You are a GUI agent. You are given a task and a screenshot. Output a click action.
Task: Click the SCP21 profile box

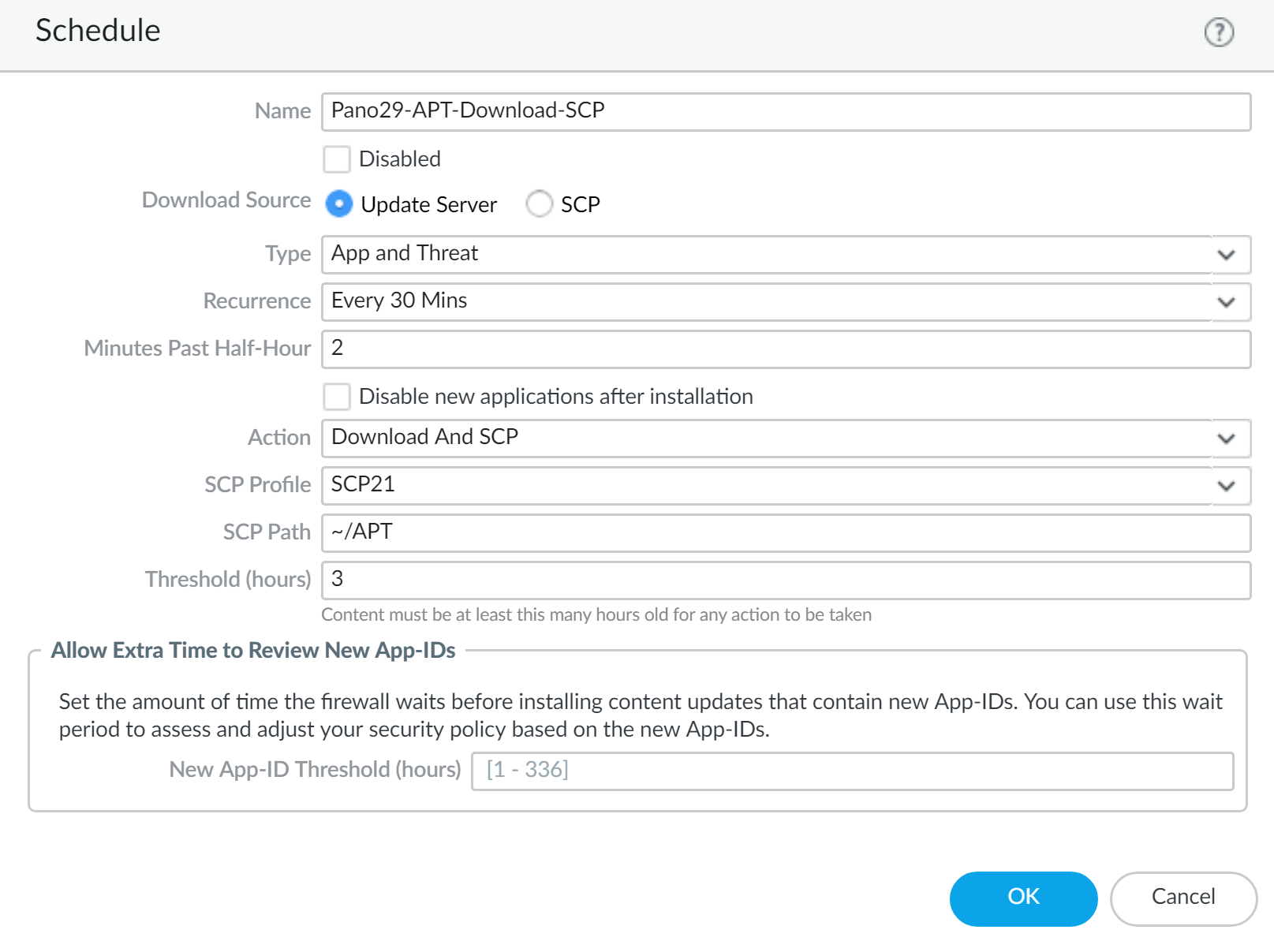coord(765,485)
